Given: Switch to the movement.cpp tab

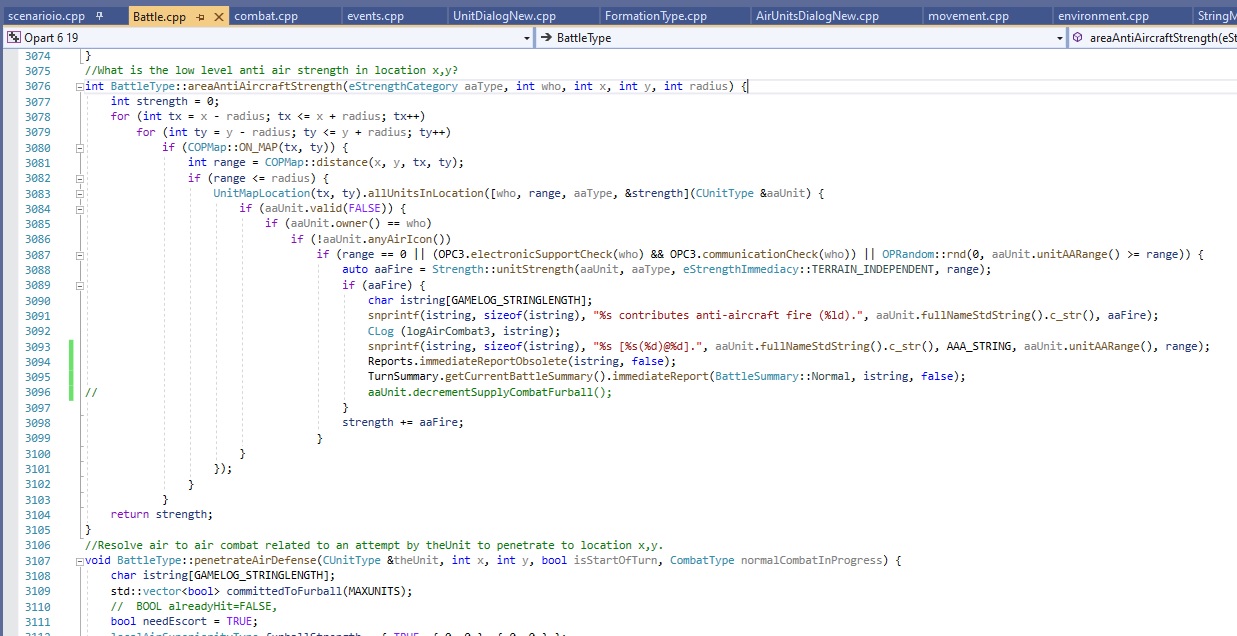Looking at the screenshot, I should (x=968, y=17).
